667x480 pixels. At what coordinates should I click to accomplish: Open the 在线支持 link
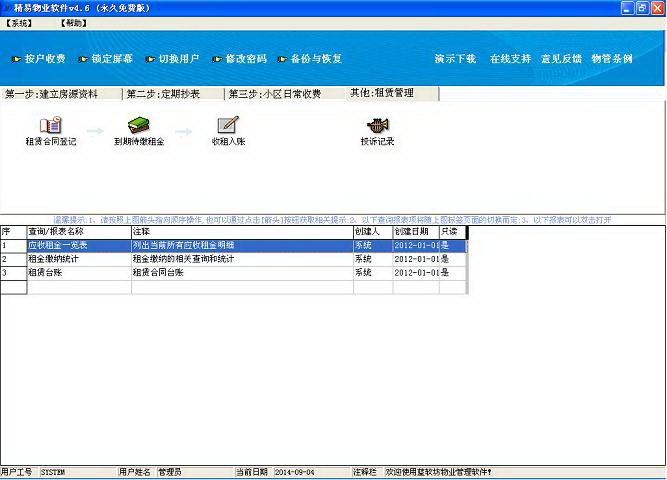tap(510, 59)
